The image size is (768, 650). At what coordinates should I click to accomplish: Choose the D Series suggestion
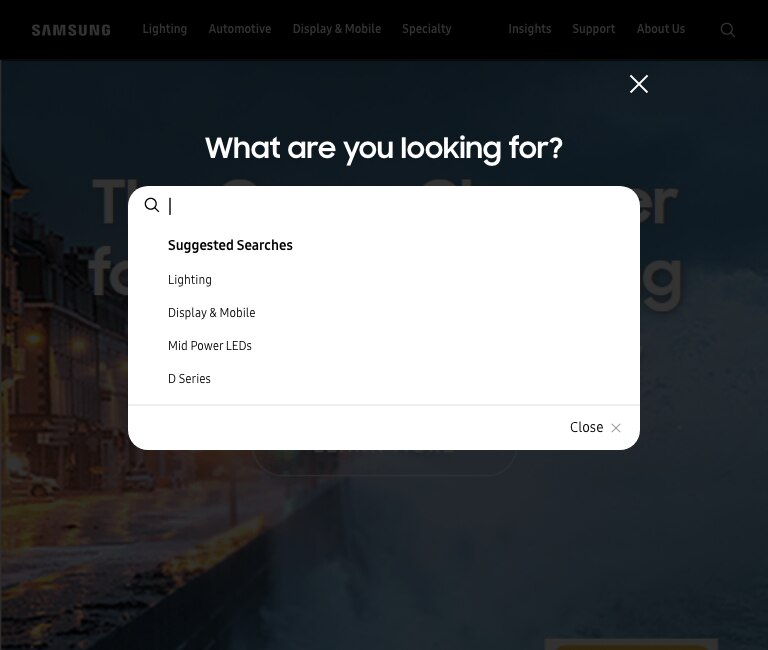[189, 379]
